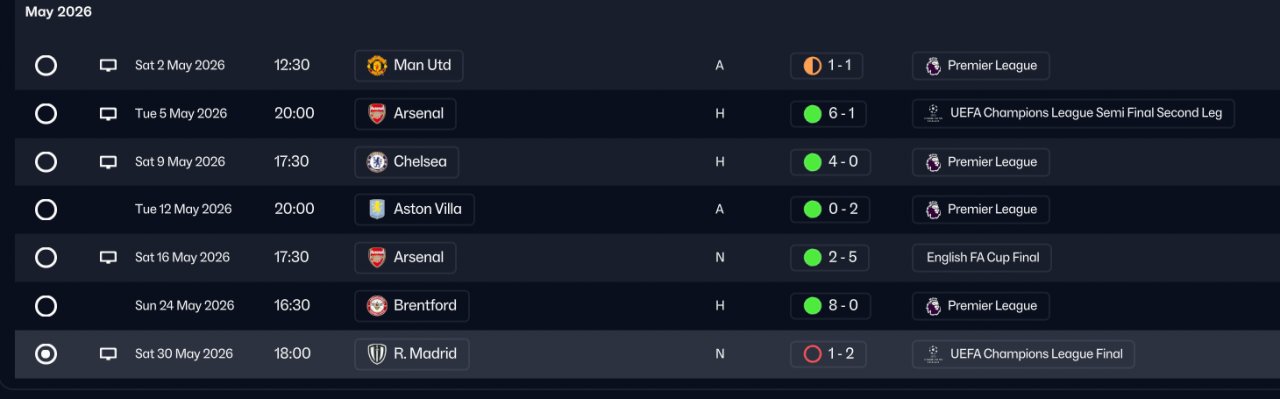Open the Man Utd team button
Viewport: 1280px width, 399px height.
click(409, 66)
